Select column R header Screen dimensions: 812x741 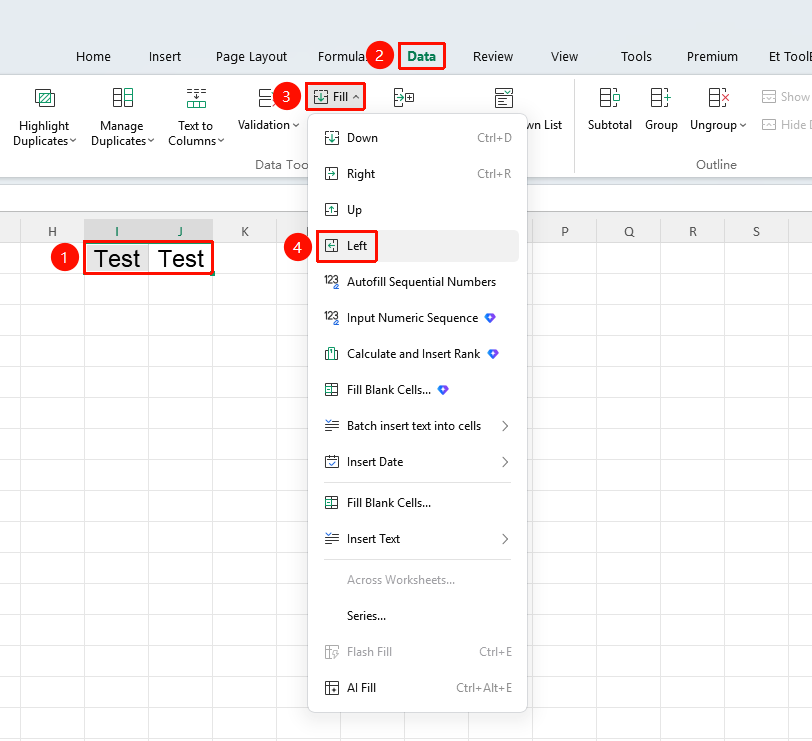(x=692, y=231)
